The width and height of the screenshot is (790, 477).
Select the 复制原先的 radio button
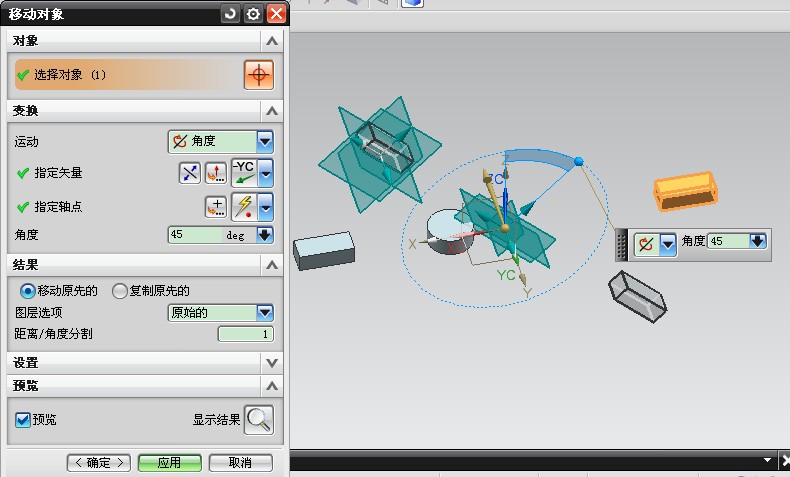[119, 291]
